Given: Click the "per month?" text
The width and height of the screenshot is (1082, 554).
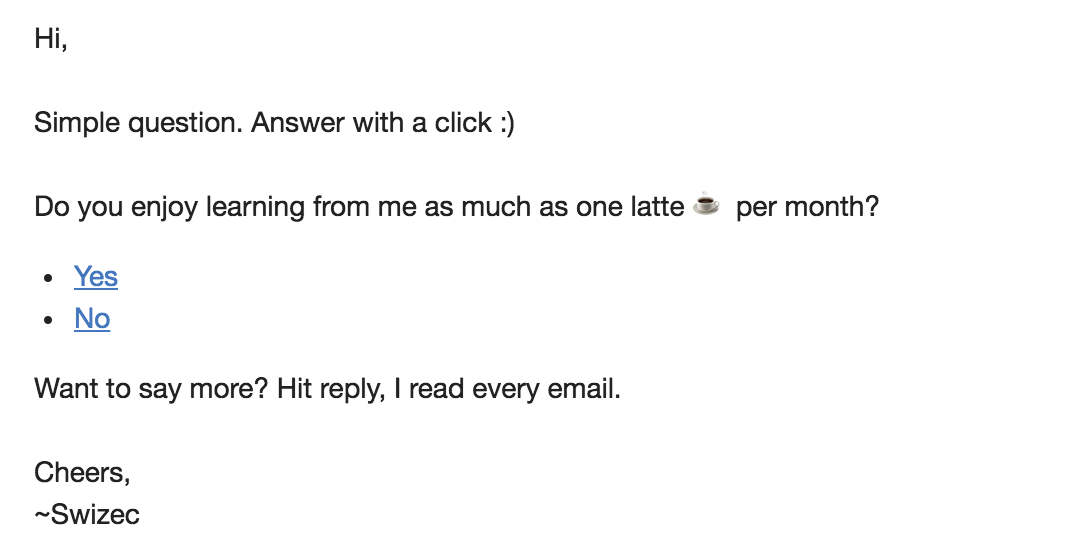Looking at the screenshot, I should coord(807,207).
